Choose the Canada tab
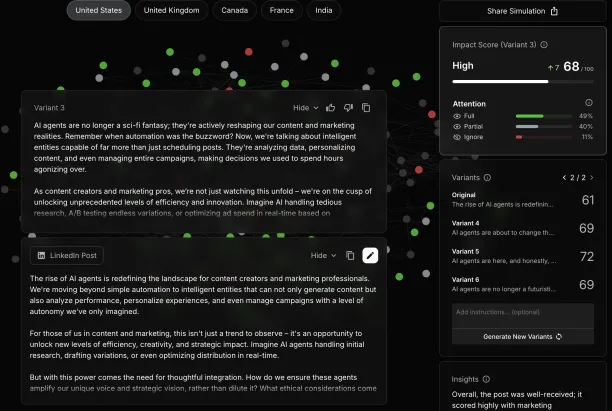Viewport: 612px width, 411px height. [x=235, y=11]
